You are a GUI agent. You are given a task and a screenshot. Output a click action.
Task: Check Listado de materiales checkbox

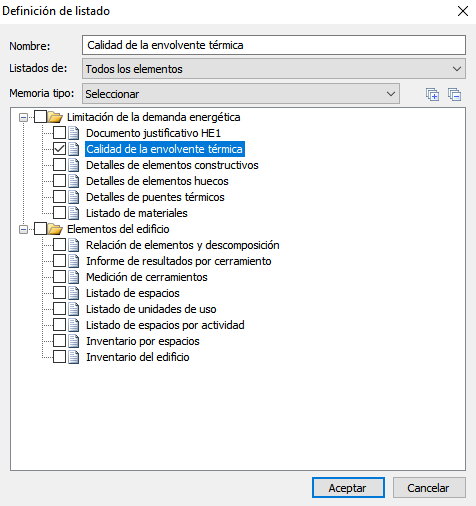click(x=59, y=213)
